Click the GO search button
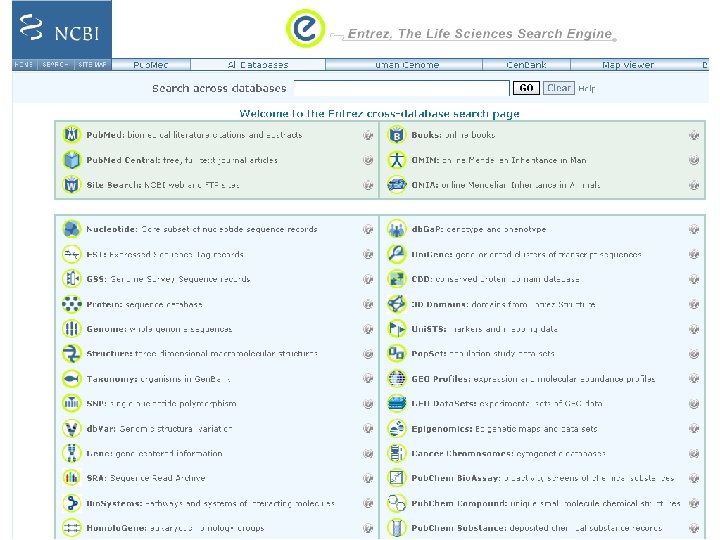This screenshot has width=720, height=540. click(x=526, y=88)
